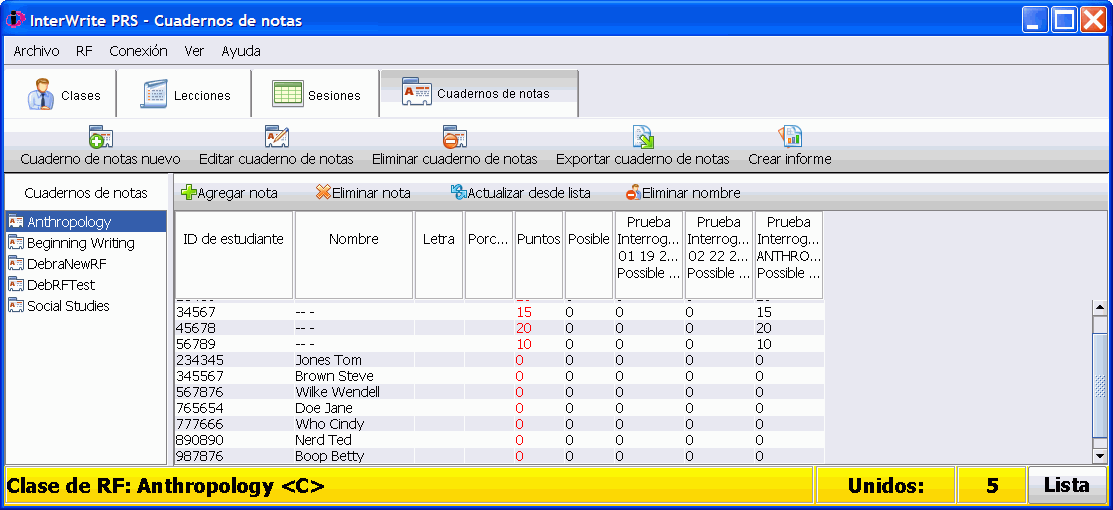1113x510 pixels.
Task: Click the table scrollbar down arrow
Action: pos(1100,455)
